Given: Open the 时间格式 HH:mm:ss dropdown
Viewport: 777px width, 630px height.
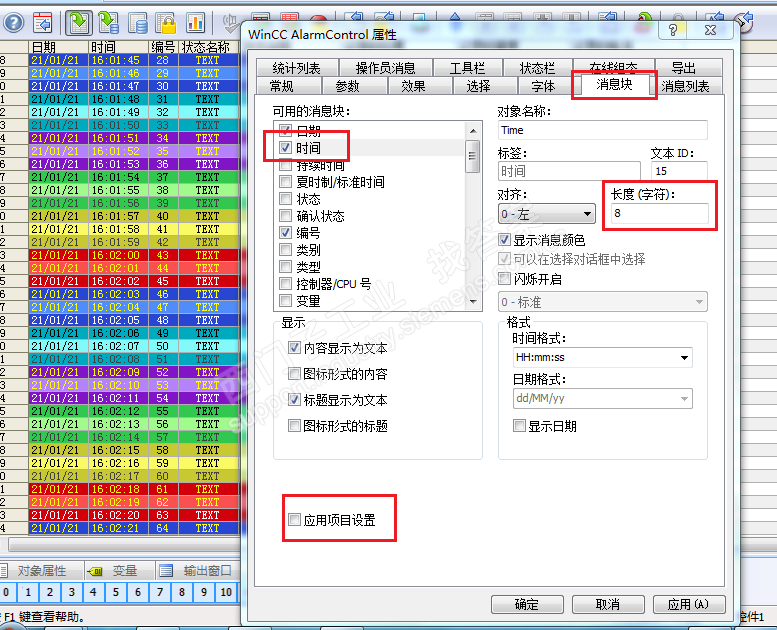Looking at the screenshot, I should pos(602,357).
